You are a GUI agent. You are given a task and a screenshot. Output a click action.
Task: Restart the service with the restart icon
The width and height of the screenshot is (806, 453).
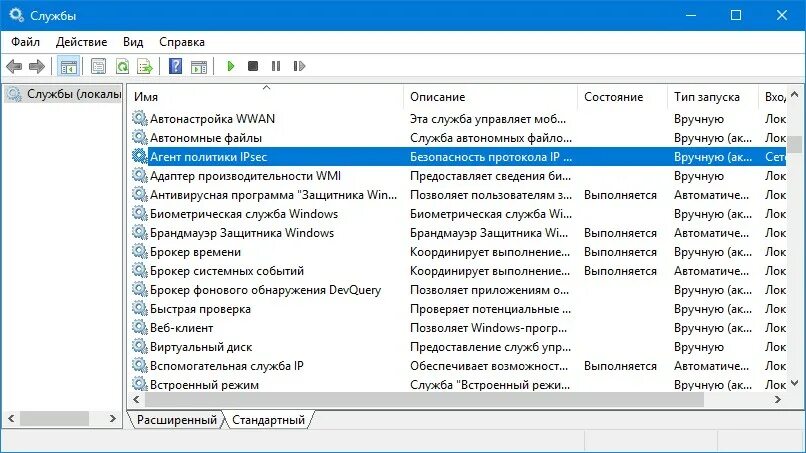click(299, 66)
